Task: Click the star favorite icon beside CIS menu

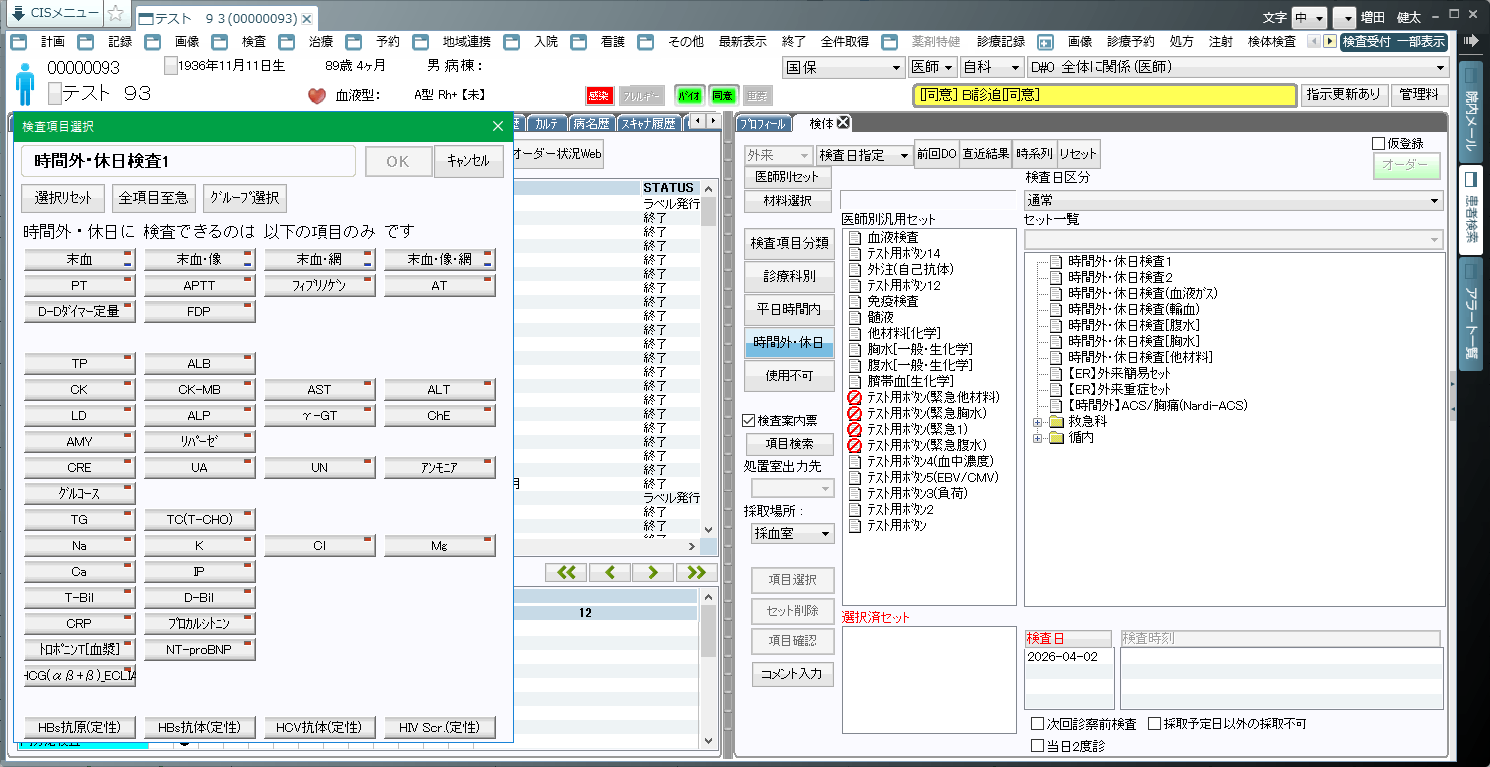Action: [116, 14]
